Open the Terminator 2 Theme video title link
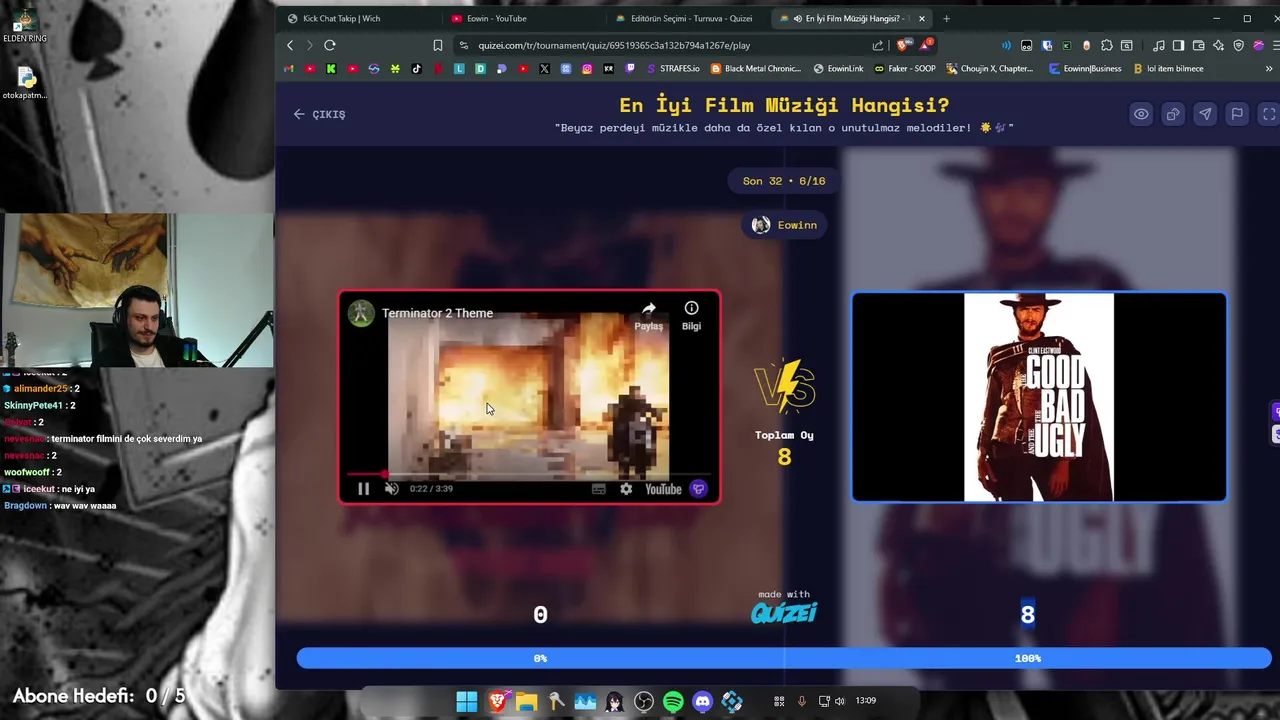The width and height of the screenshot is (1280, 720). coord(437,313)
